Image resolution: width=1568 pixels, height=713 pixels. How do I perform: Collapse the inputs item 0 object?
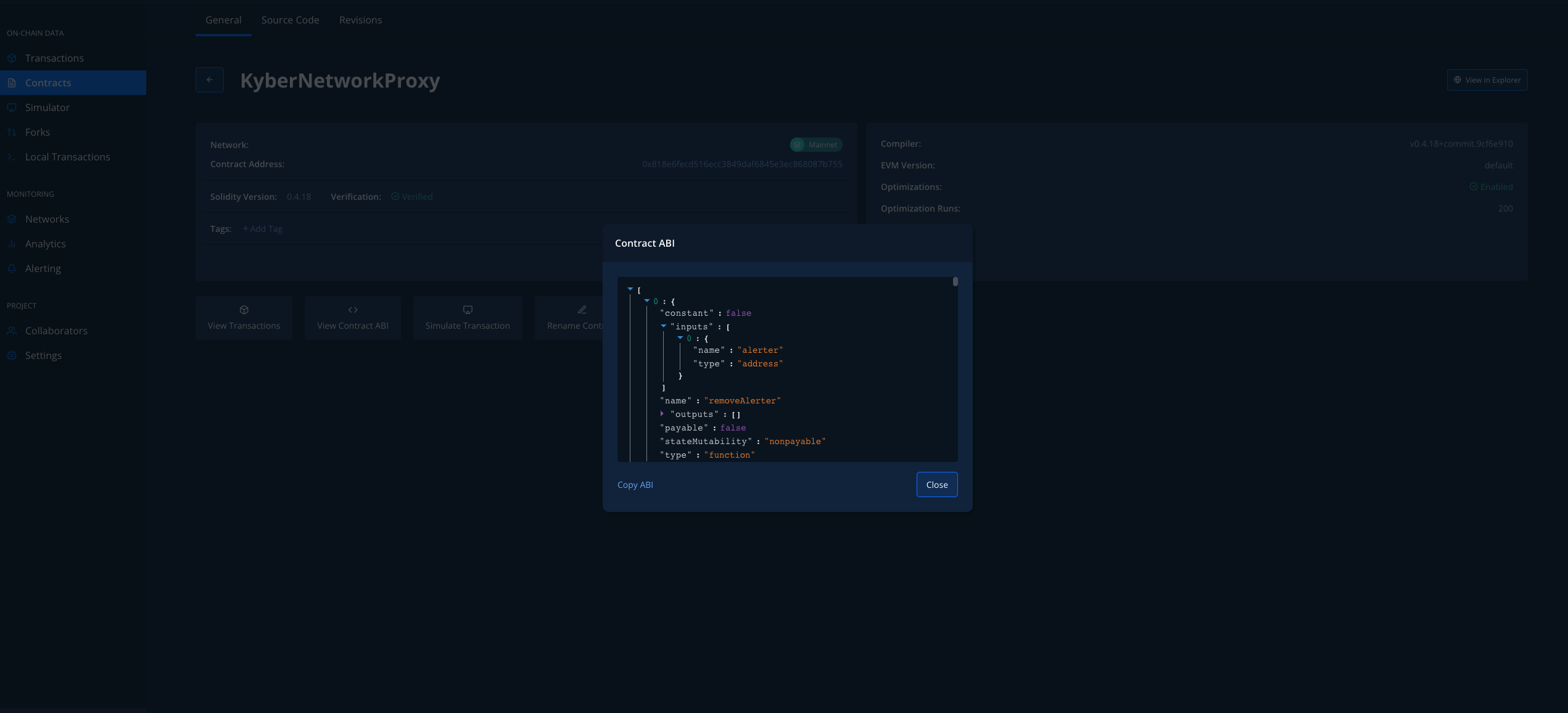(680, 338)
